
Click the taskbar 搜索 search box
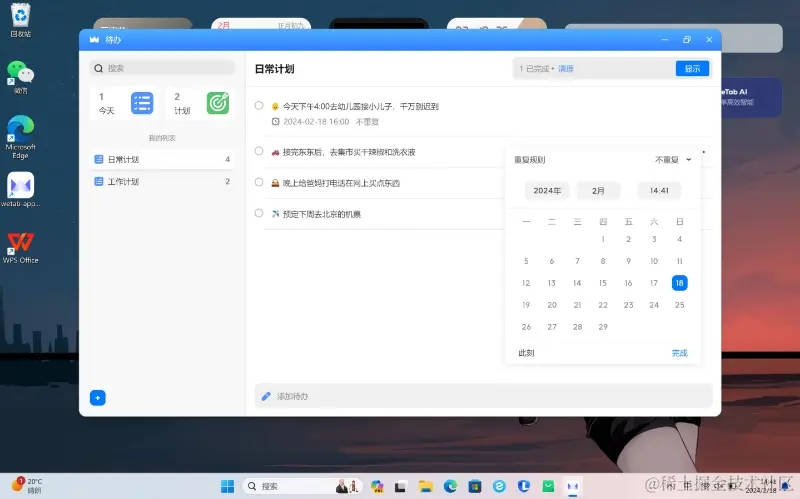(x=303, y=486)
